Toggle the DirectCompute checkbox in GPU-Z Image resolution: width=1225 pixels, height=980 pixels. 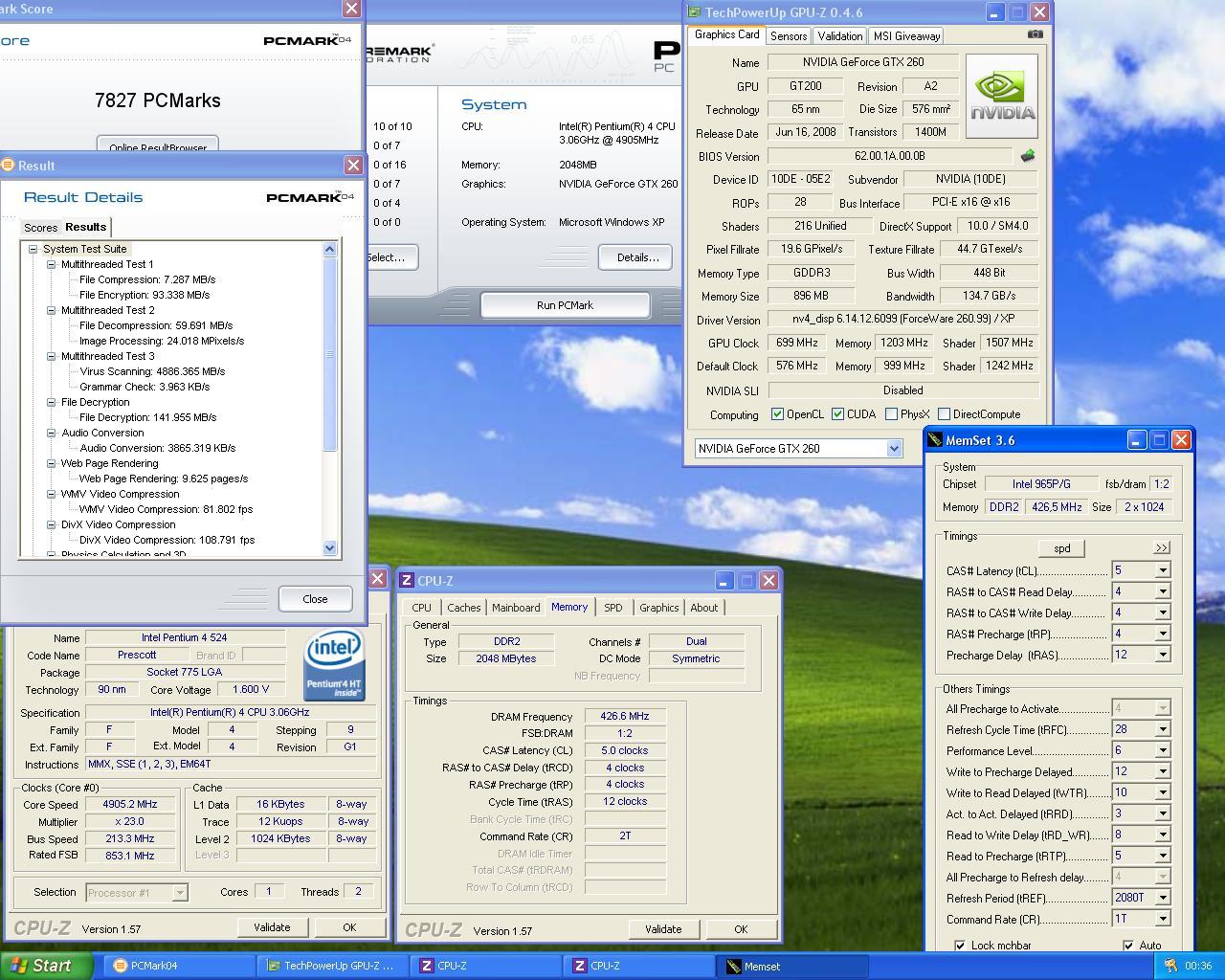(945, 414)
